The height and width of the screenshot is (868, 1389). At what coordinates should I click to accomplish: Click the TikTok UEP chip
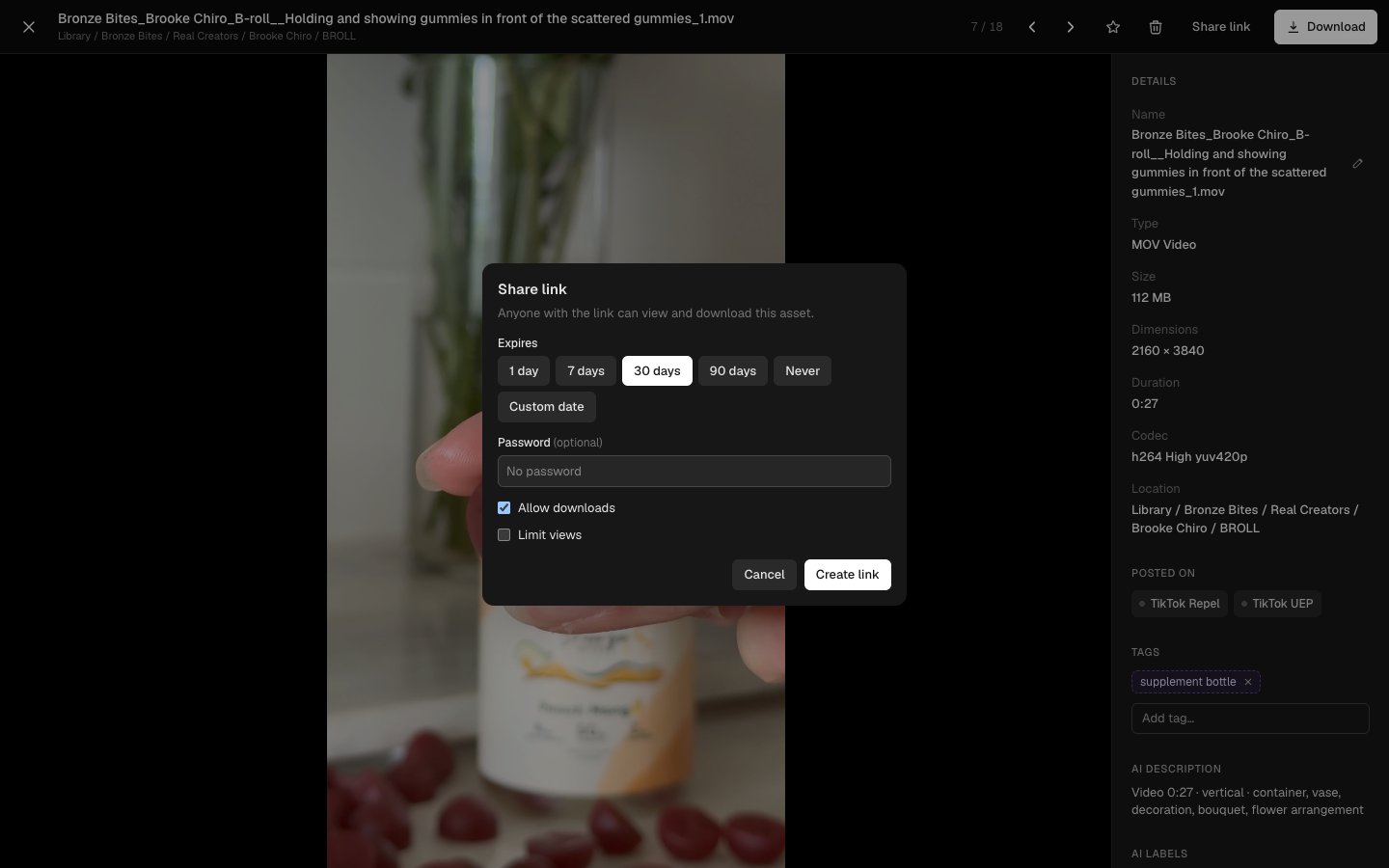tap(1278, 604)
